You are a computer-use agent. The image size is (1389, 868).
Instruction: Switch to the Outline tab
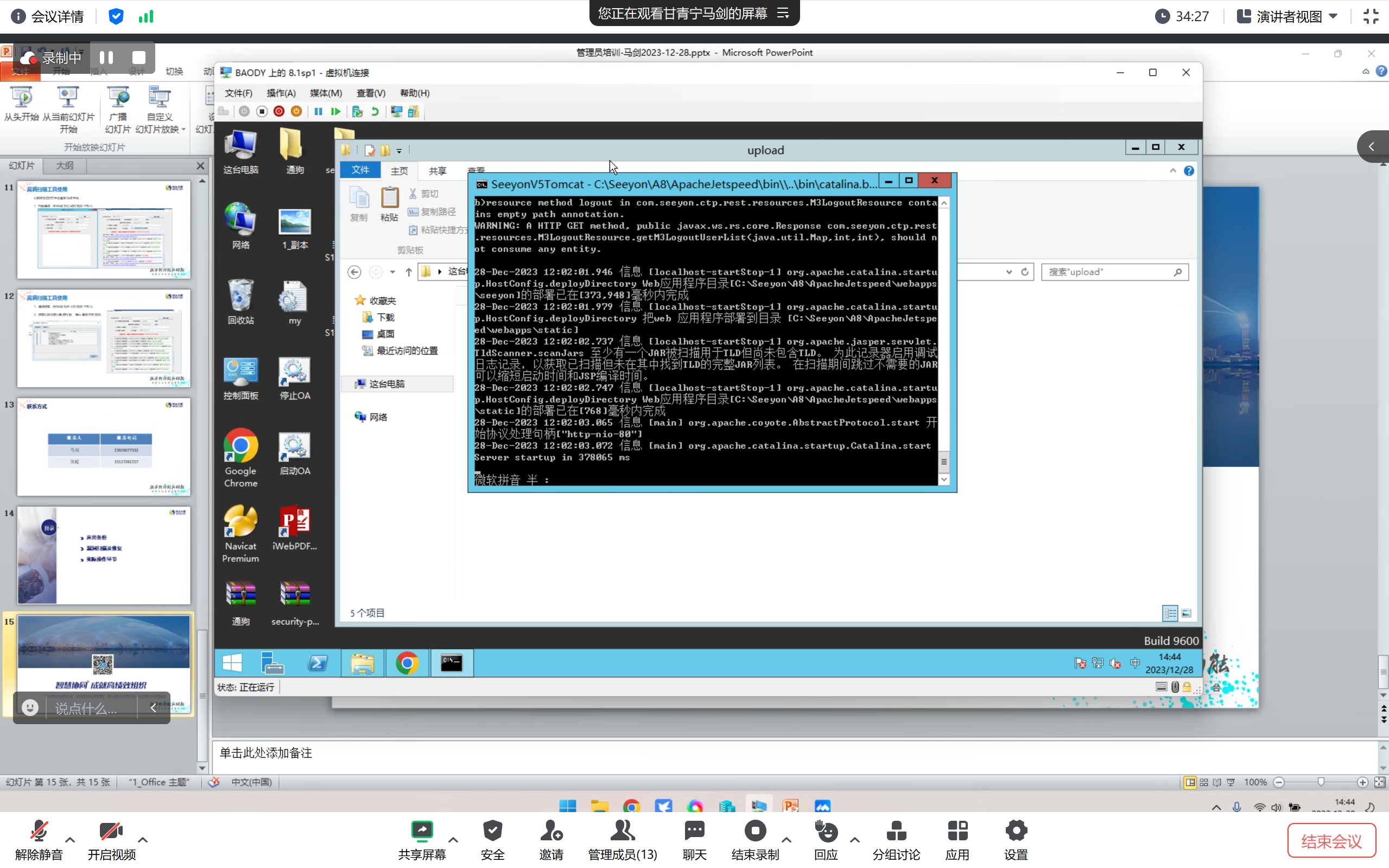pos(64,166)
